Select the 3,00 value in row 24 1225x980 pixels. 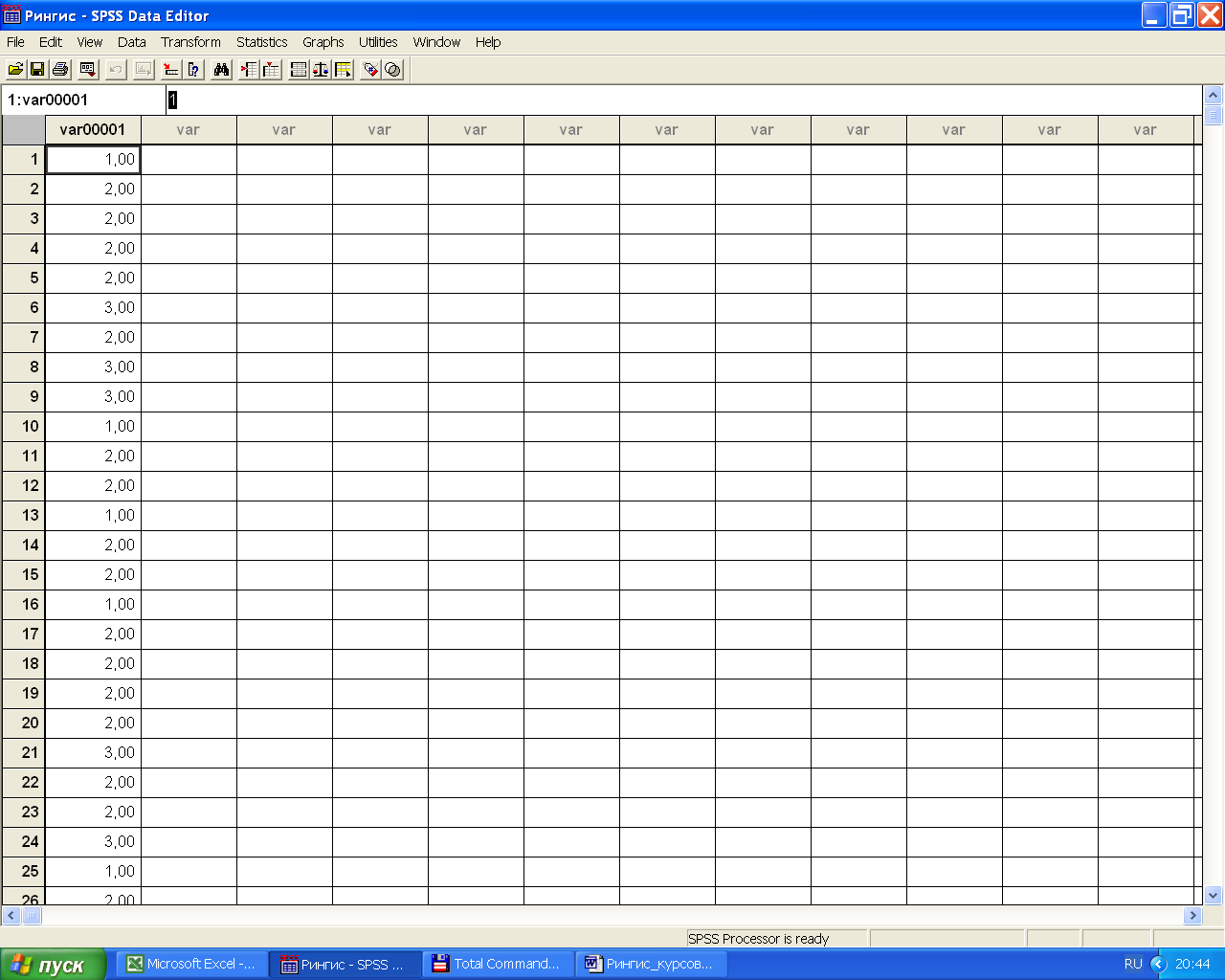pyautogui.click(x=94, y=842)
